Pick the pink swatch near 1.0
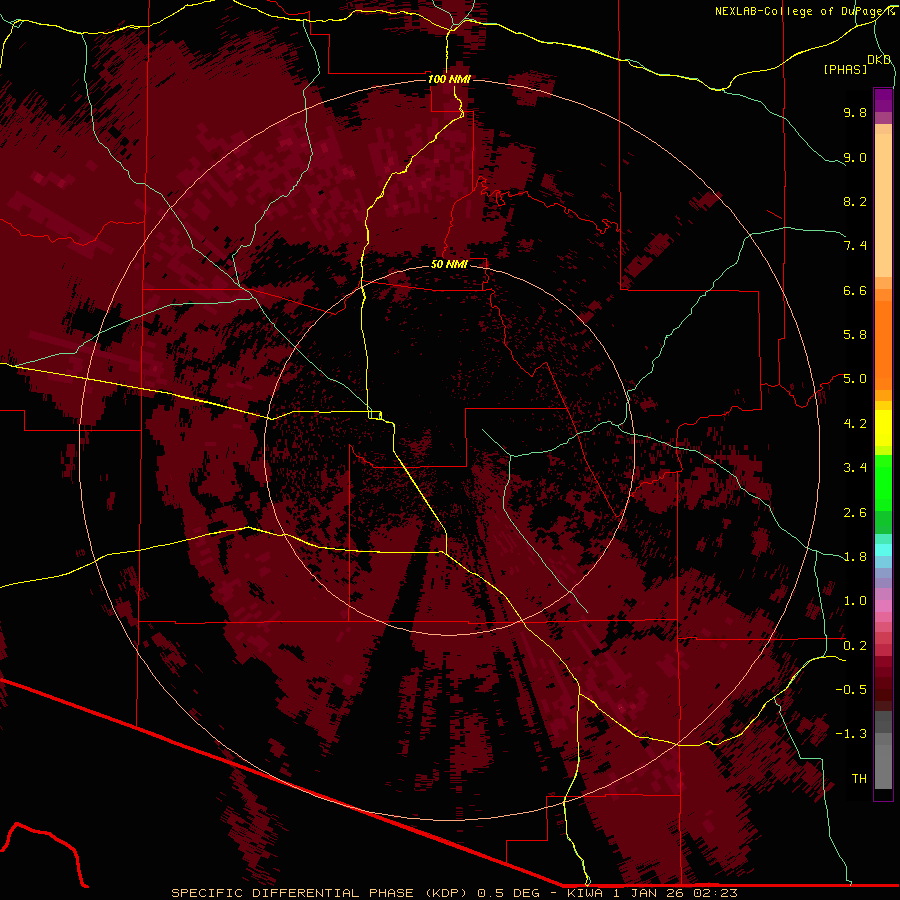Image resolution: width=900 pixels, height=900 pixels. 883,606
